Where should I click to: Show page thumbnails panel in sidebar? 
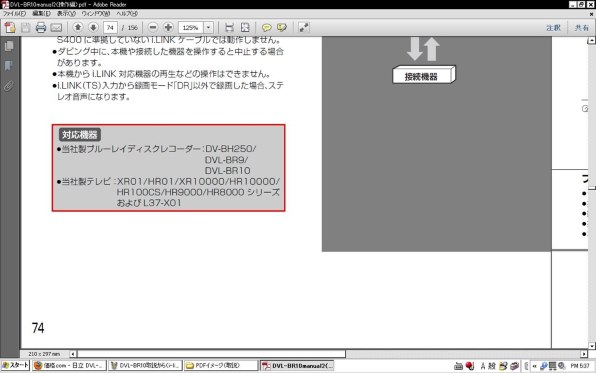coord(9,46)
